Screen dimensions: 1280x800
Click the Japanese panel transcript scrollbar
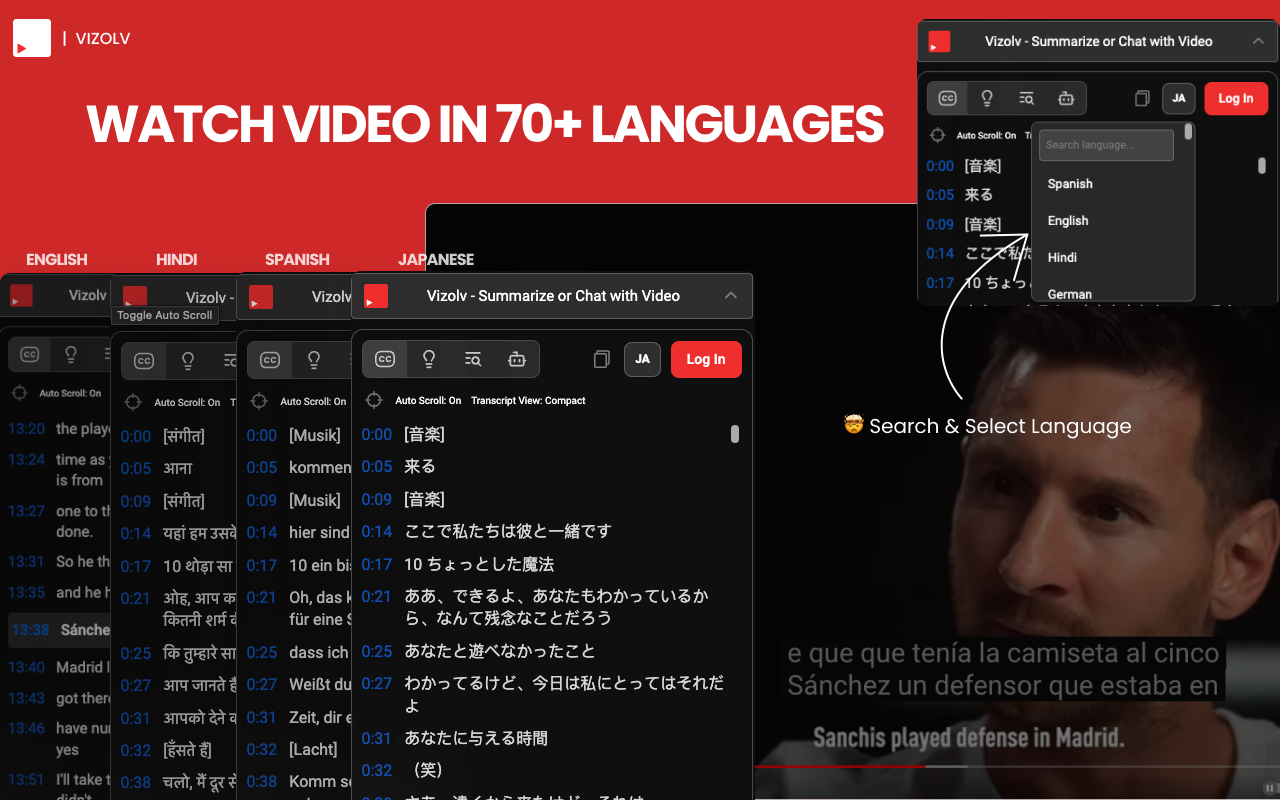point(735,434)
